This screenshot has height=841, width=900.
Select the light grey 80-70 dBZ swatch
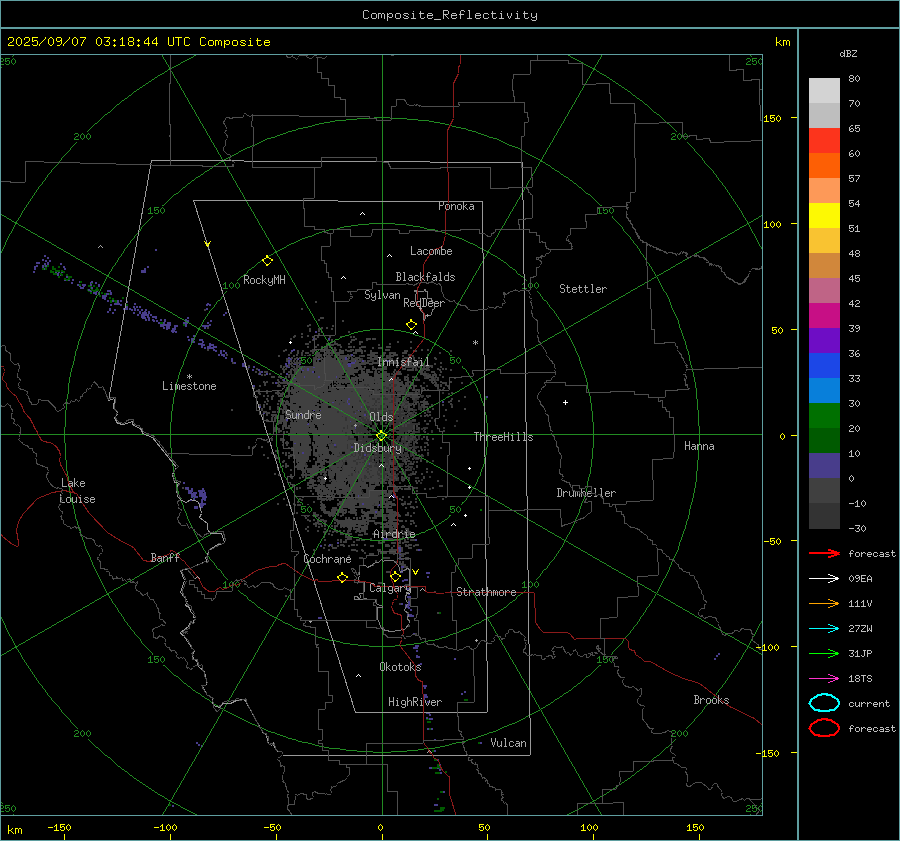(x=824, y=91)
